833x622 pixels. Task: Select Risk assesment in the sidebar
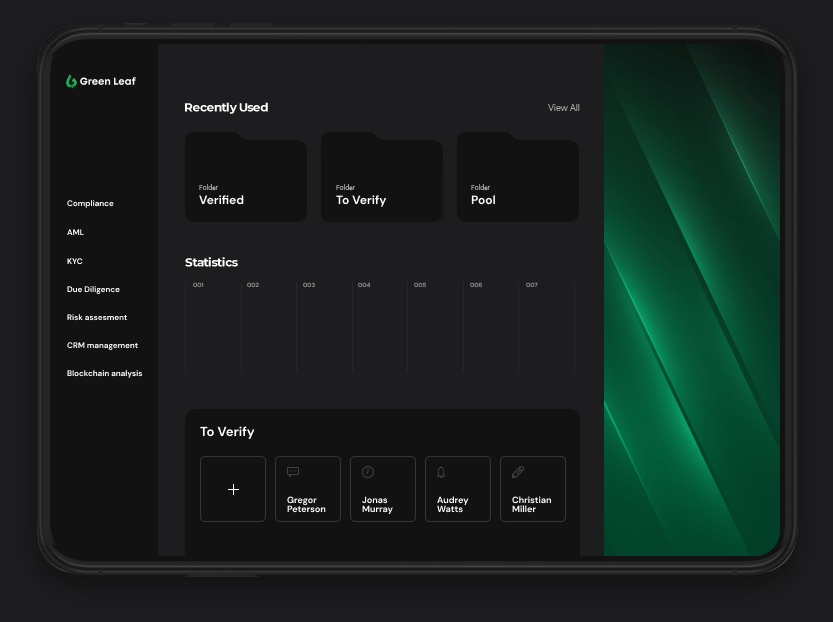(97, 317)
